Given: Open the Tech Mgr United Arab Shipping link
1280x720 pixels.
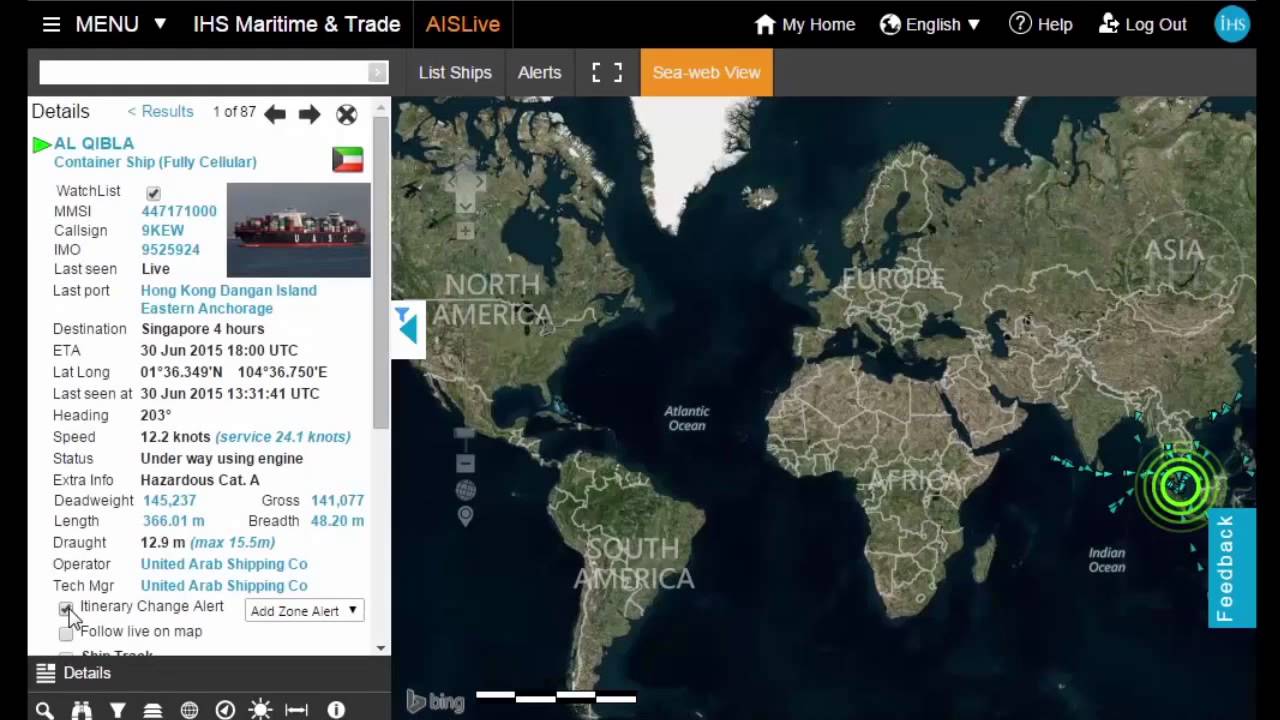Looking at the screenshot, I should (224, 585).
